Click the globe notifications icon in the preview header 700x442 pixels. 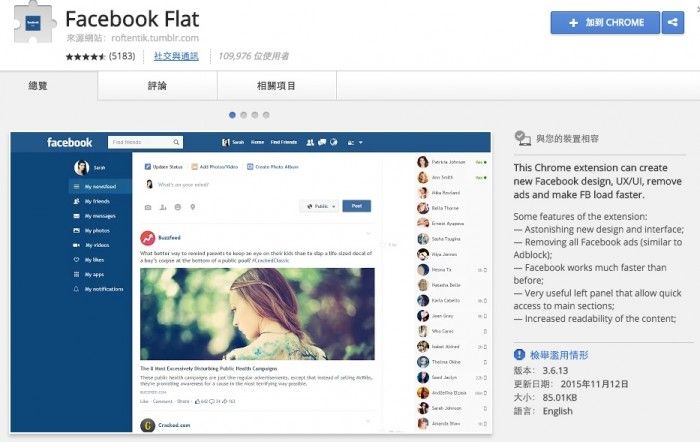pos(334,142)
